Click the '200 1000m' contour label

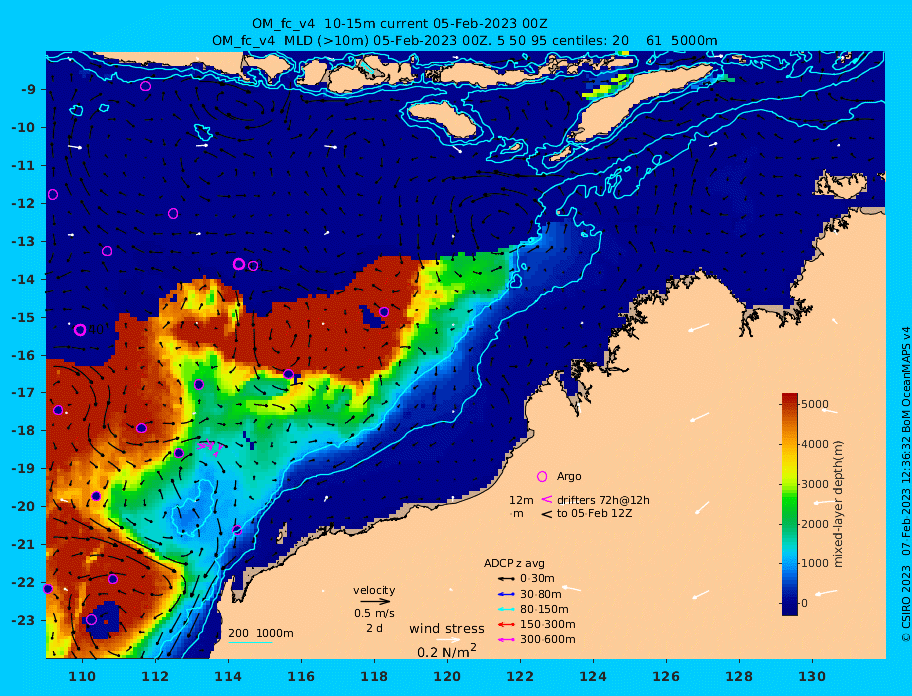click(x=261, y=633)
